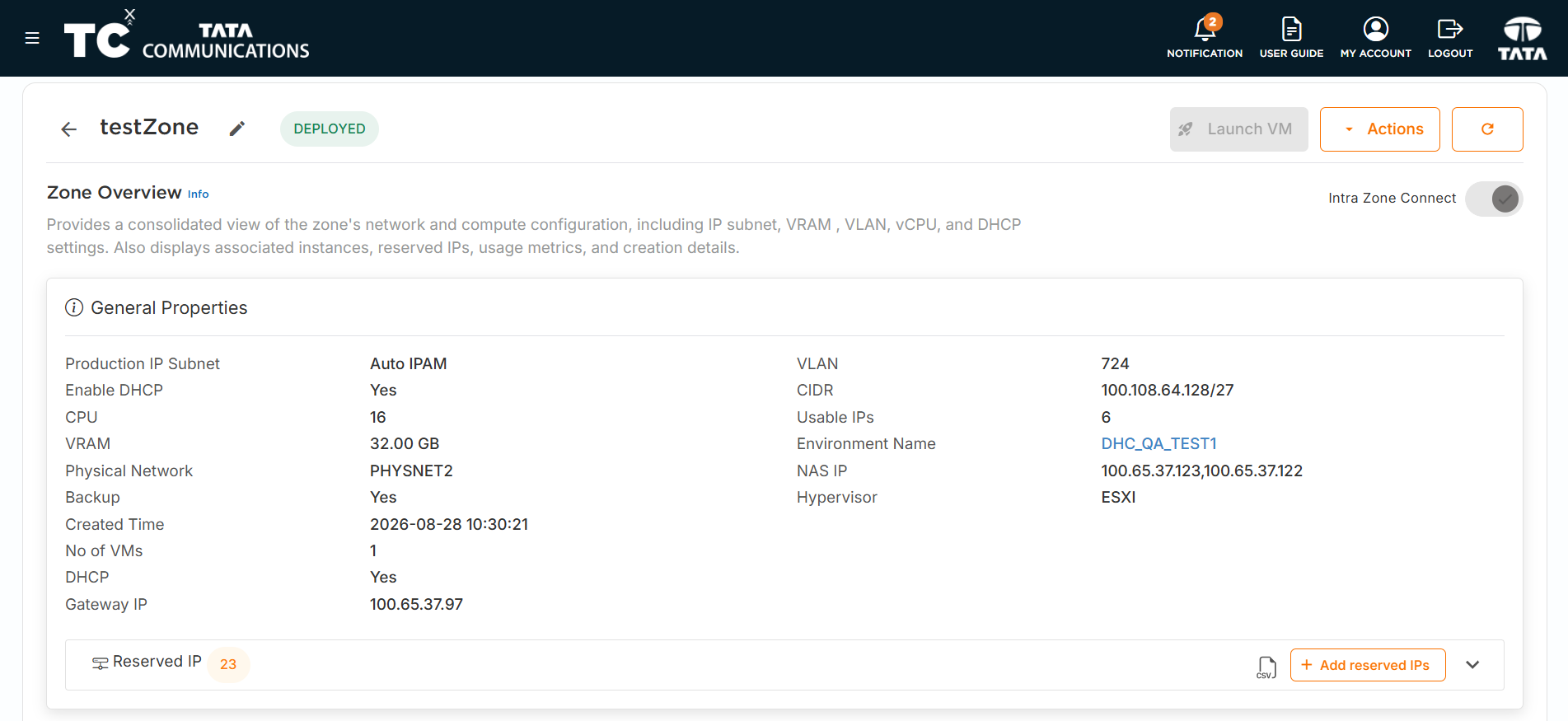Open the DHC_QA_TEST1 environment link
1568x721 pixels.
tap(1158, 444)
